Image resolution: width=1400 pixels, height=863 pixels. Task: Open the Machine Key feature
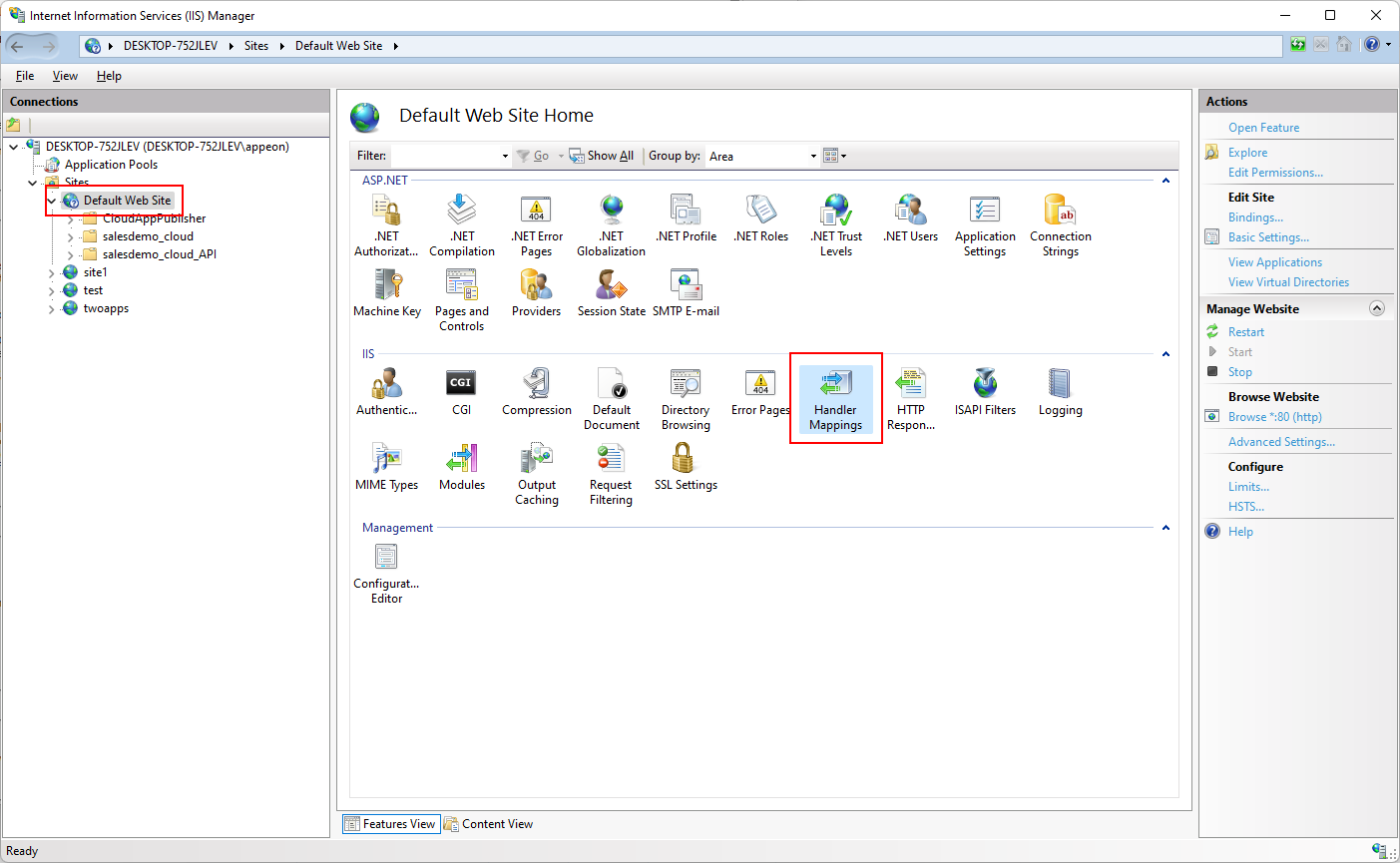point(387,293)
